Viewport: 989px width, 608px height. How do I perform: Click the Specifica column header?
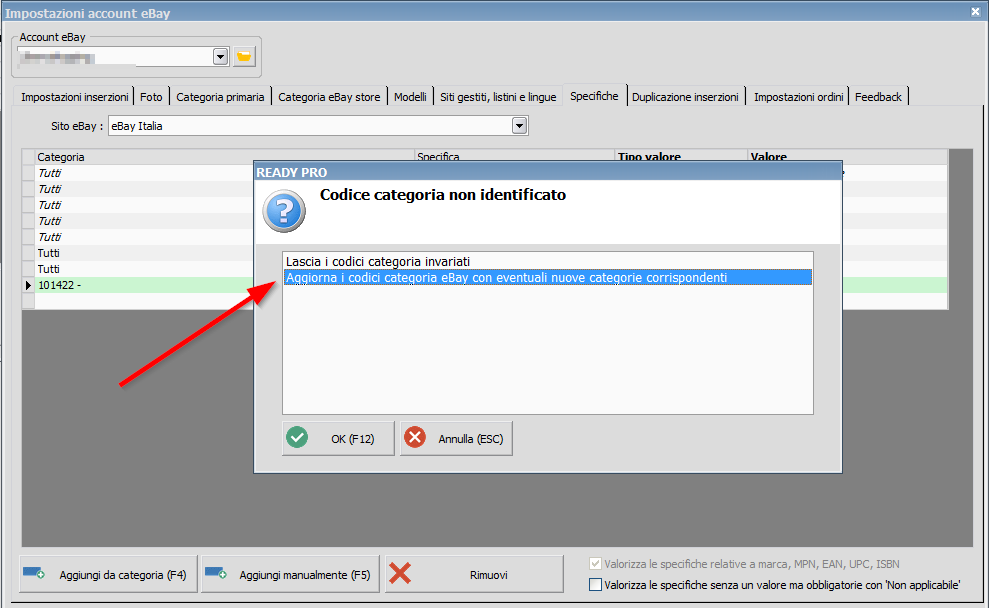(x=514, y=156)
